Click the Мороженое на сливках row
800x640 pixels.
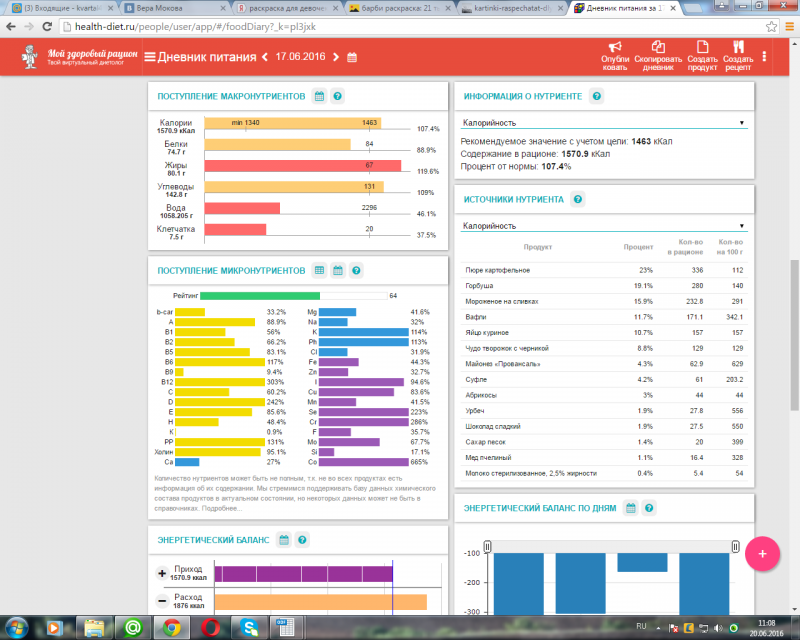(x=604, y=302)
